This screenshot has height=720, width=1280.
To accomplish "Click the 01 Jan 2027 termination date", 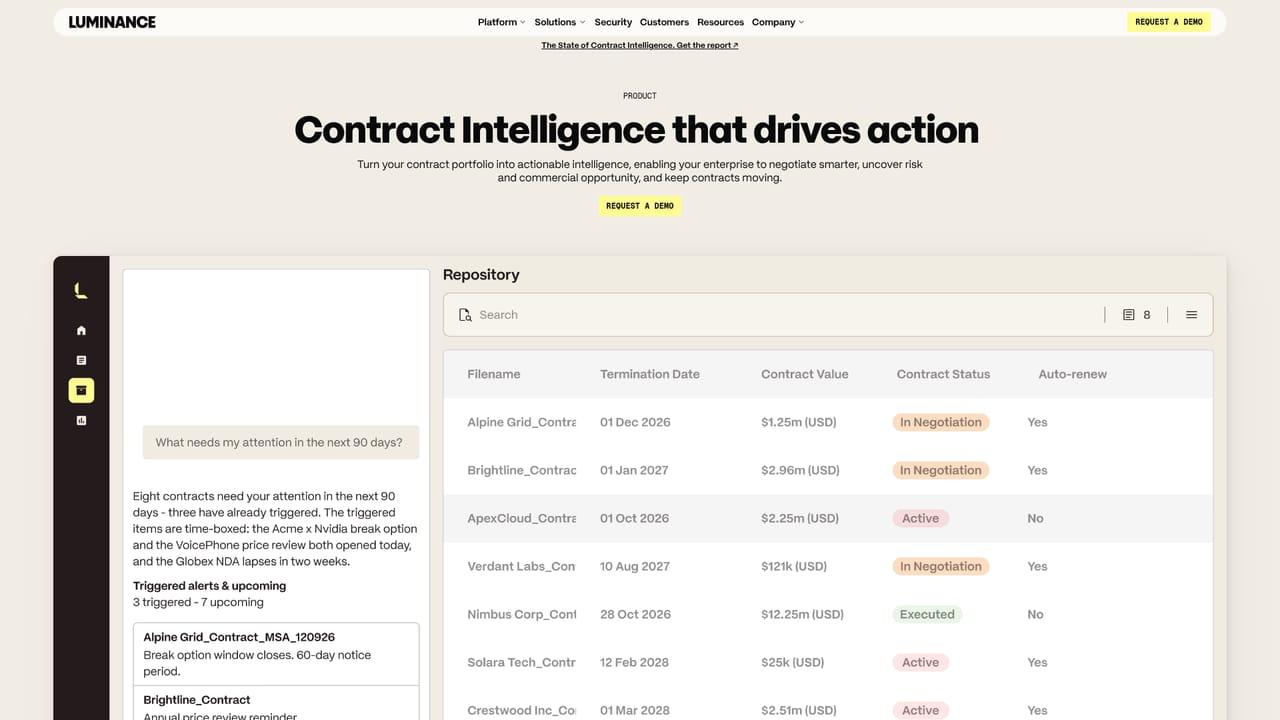I will [x=634, y=470].
